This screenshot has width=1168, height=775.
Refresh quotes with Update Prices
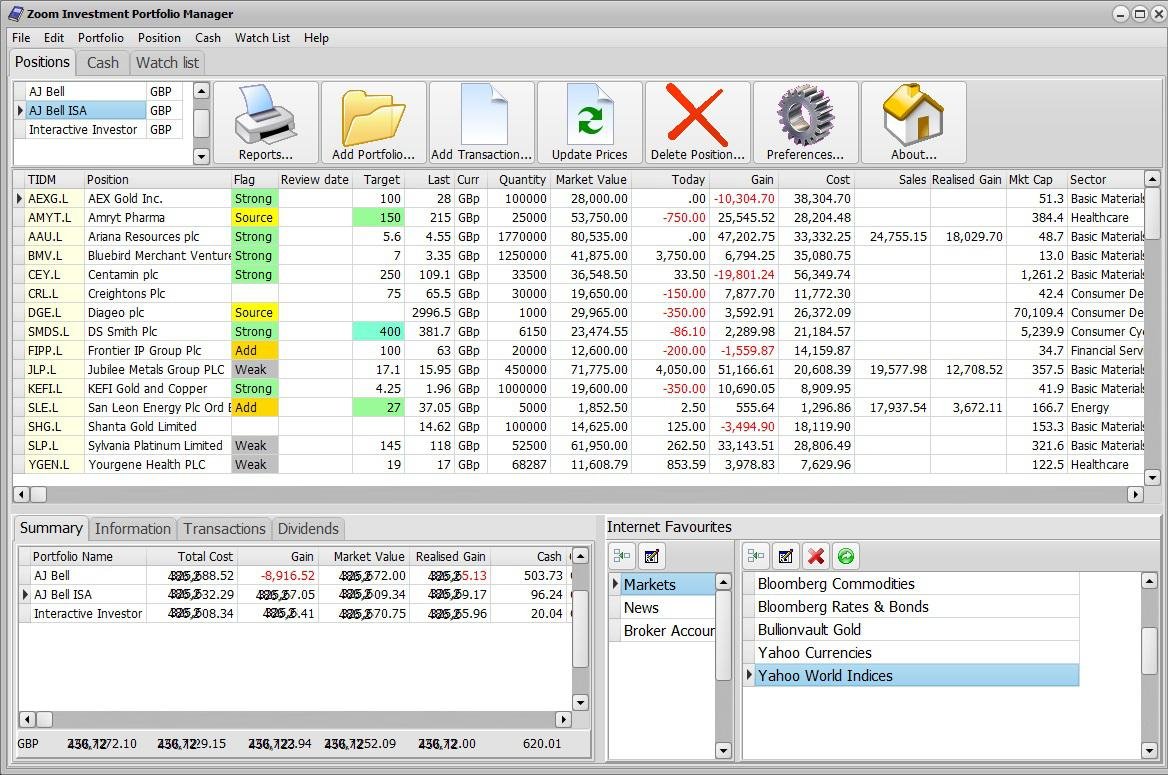[x=589, y=123]
